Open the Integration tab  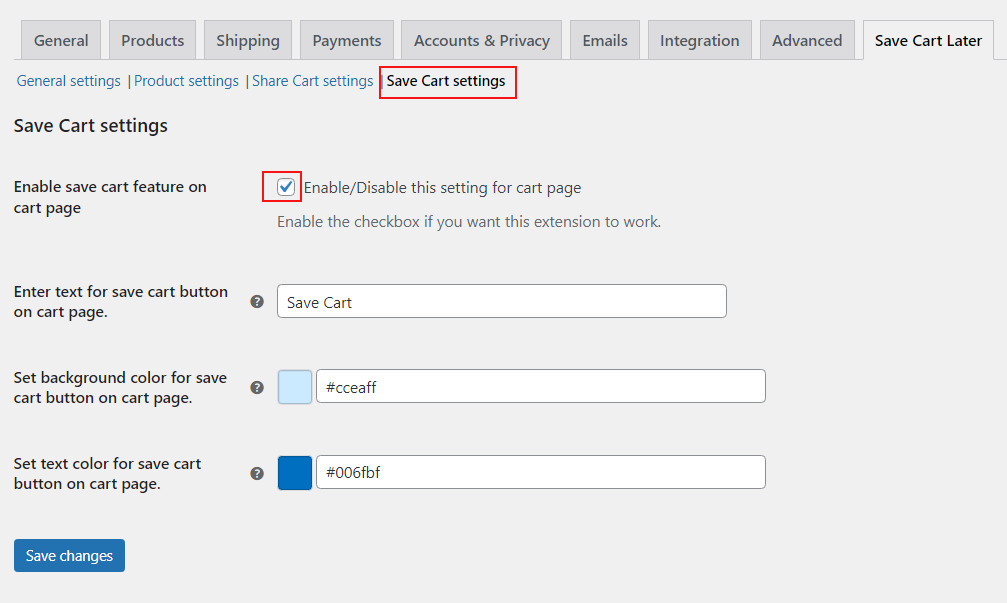[699, 40]
